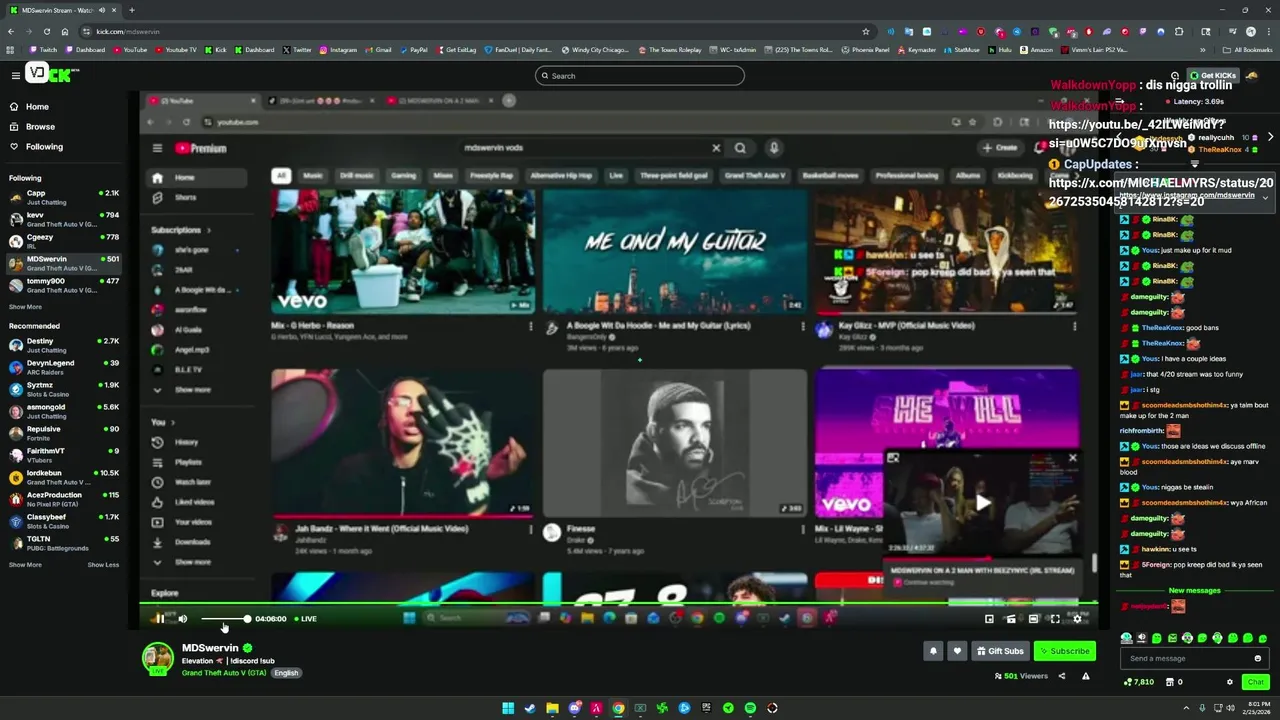Viewport: 1280px width, 720px height.
Task: Mute the stream volume icon
Action: pyautogui.click(x=182, y=619)
